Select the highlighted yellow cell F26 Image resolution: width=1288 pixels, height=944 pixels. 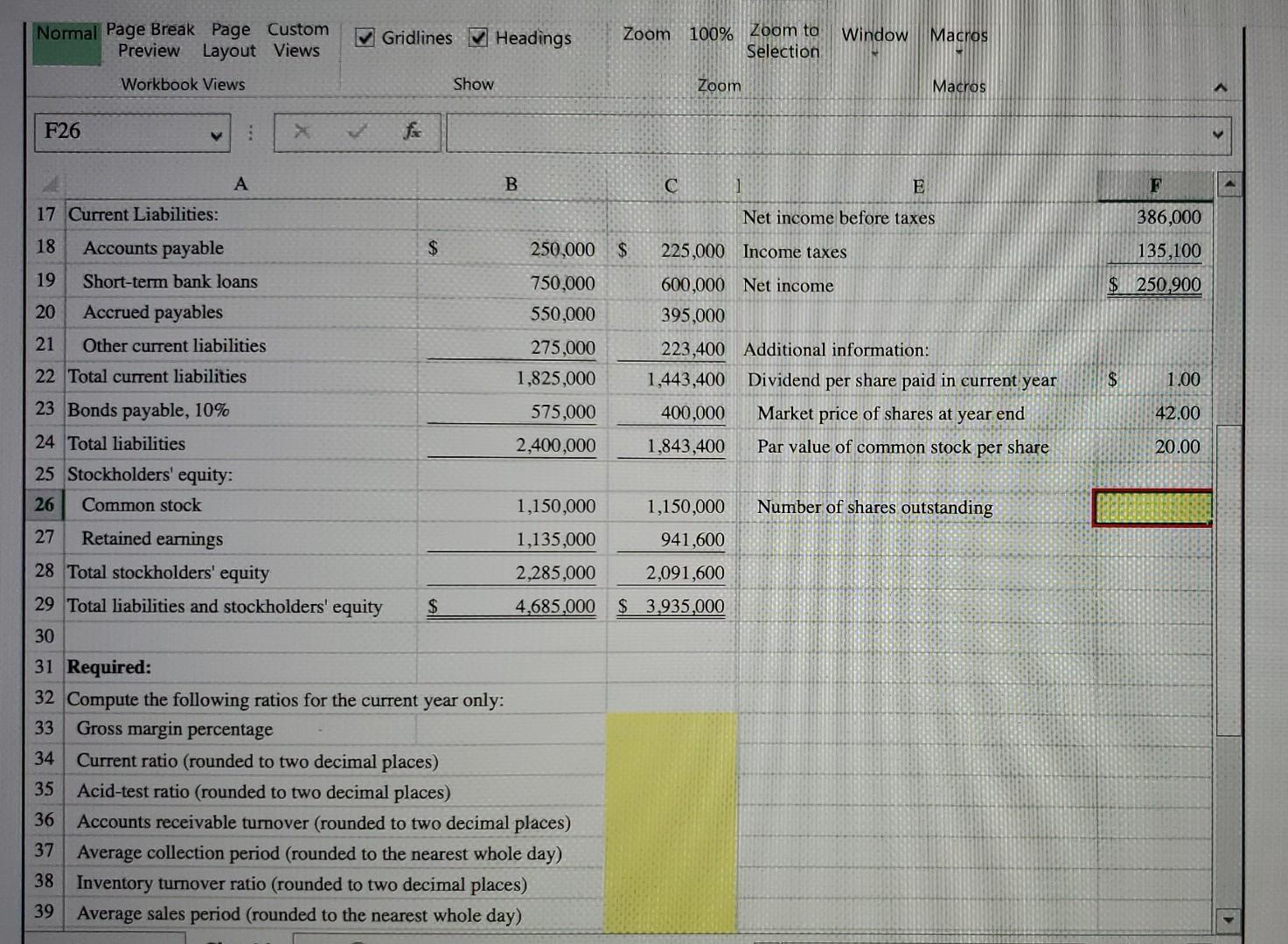click(1151, 507)
